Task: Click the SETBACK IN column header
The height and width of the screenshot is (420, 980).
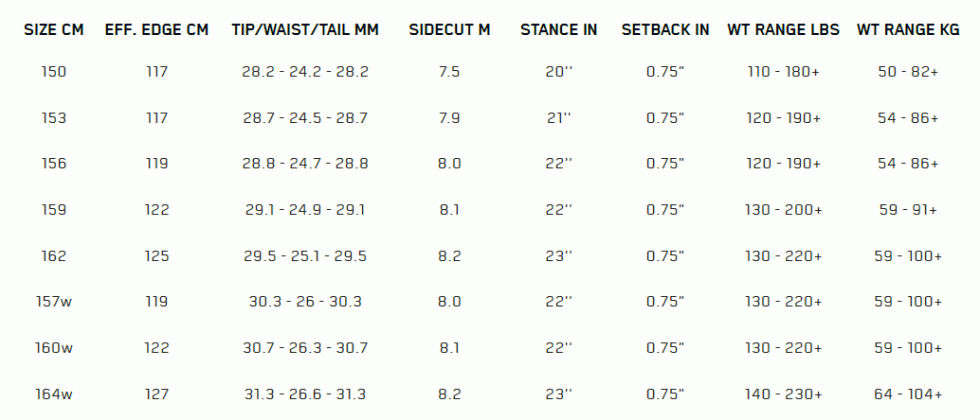Action: (666, 30)
